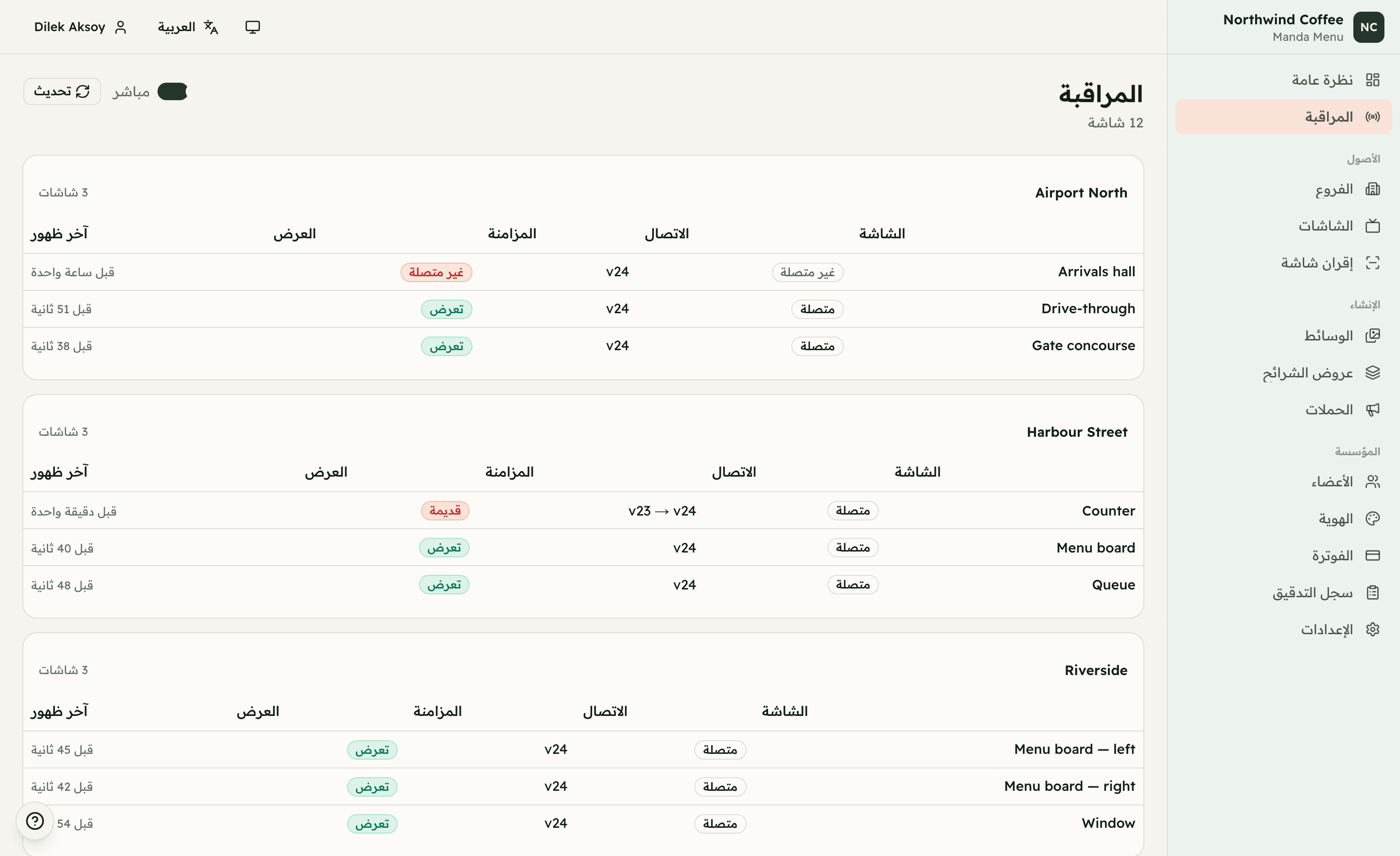This screenshot has width=1400, height=856.
Task: Open الهوية sidebar item
Action: [x=1283, y=518]
